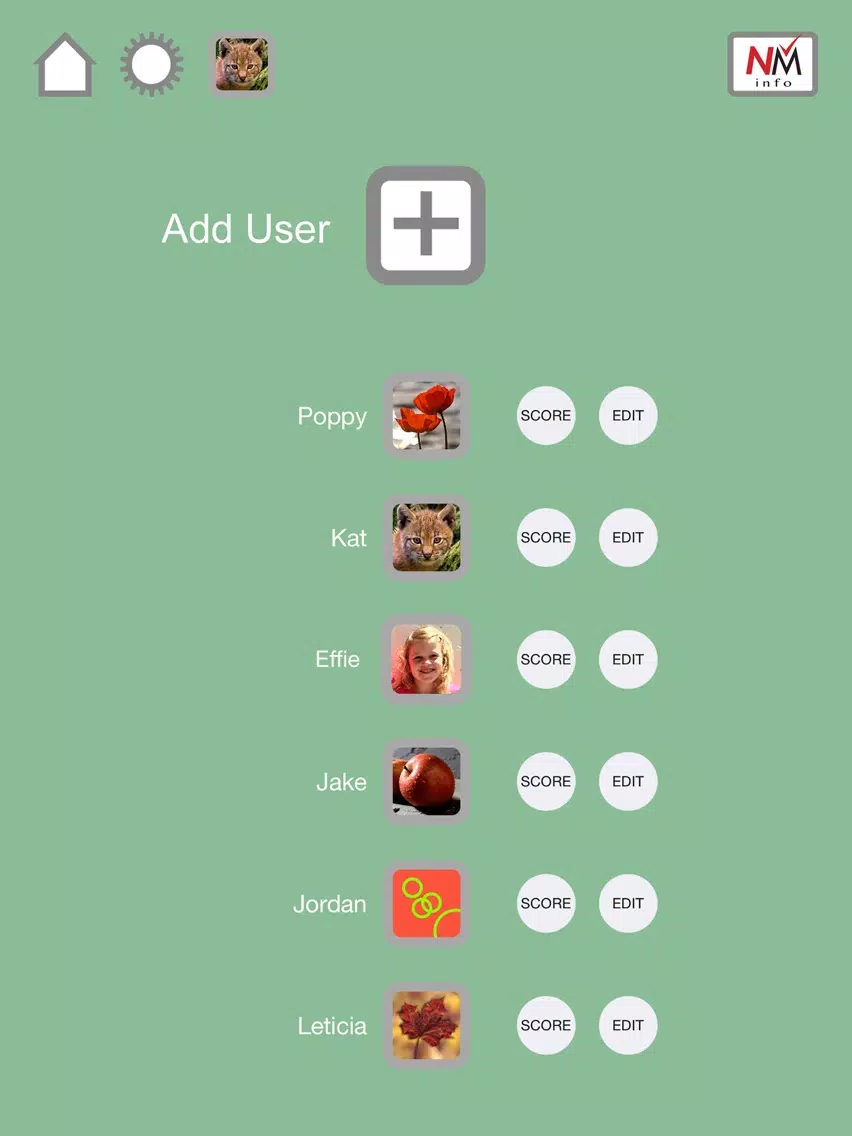Click the Add User plus icon

coord(426,225)
